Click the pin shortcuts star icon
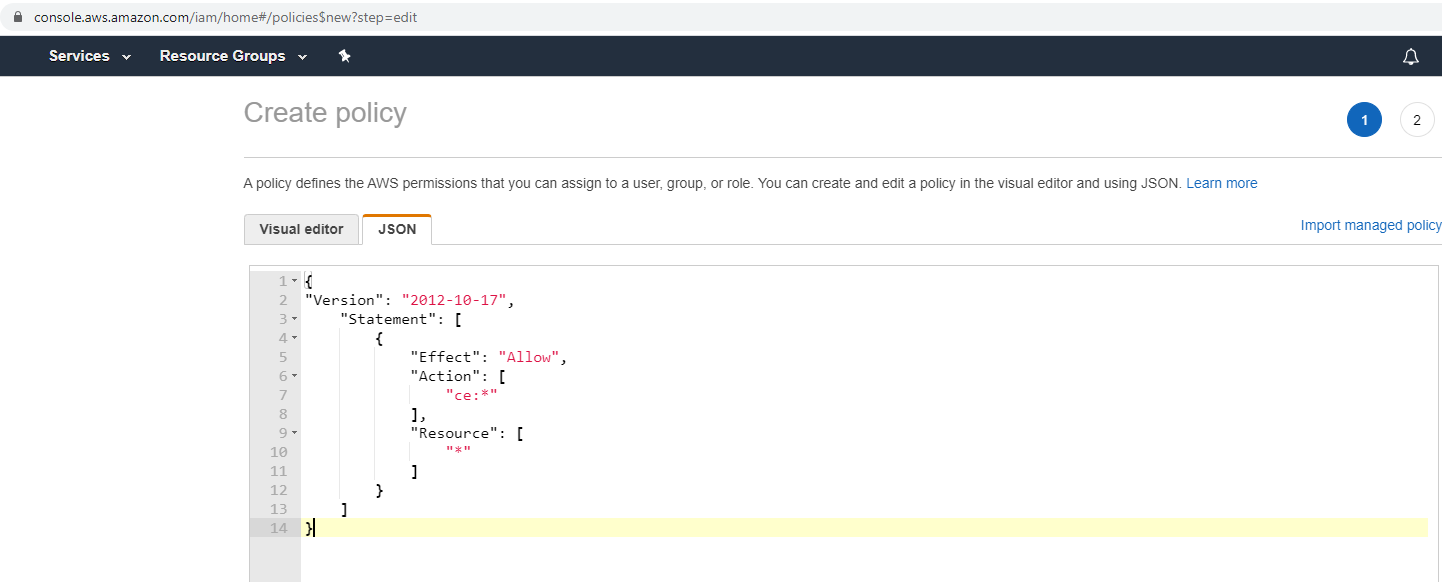 tap(345, 56)
